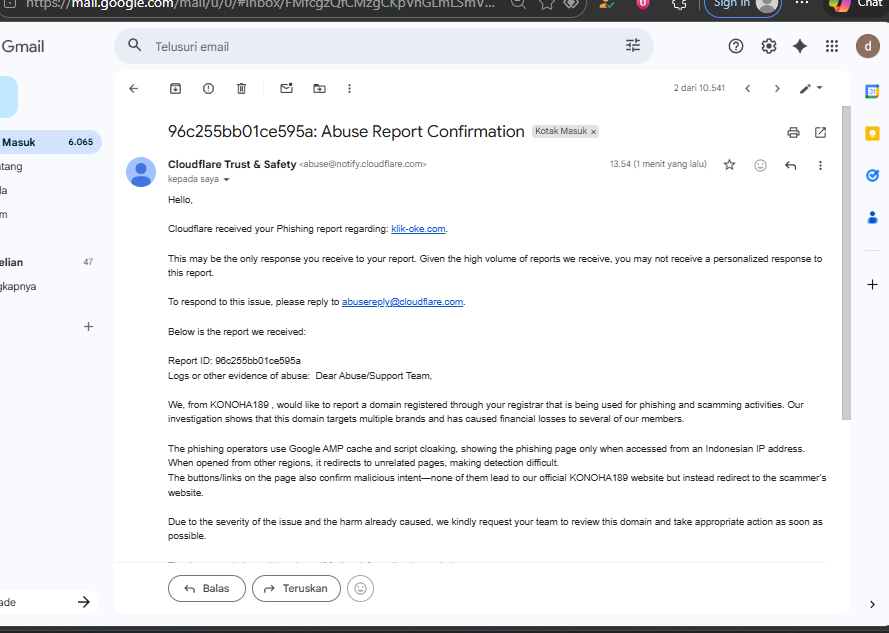The image size is (889, 633).
Task: Focus the Telusuri email search field
Action: tap(384, 47)
